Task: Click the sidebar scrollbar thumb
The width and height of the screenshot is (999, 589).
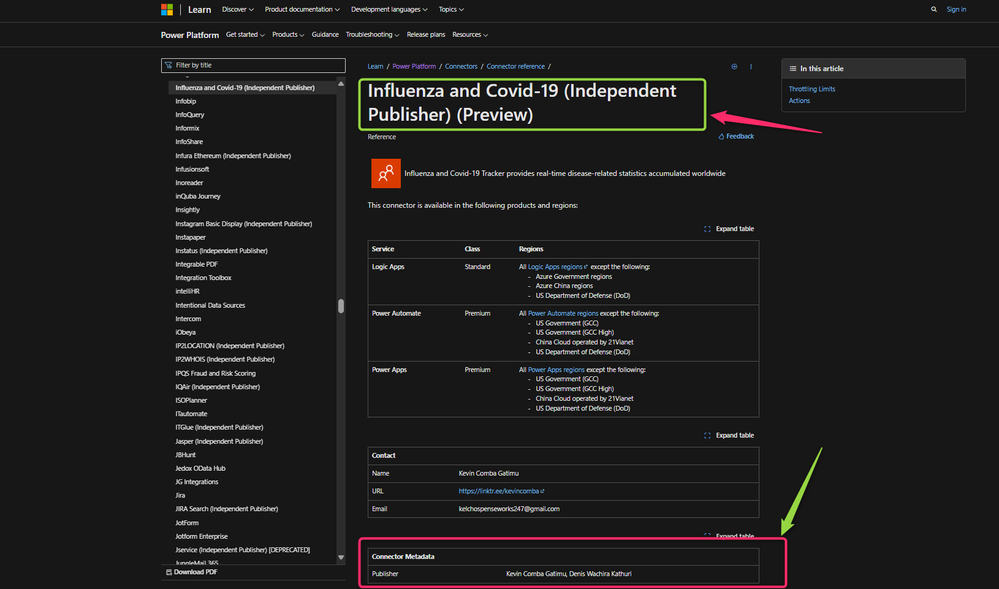Action: coord(341,306)
